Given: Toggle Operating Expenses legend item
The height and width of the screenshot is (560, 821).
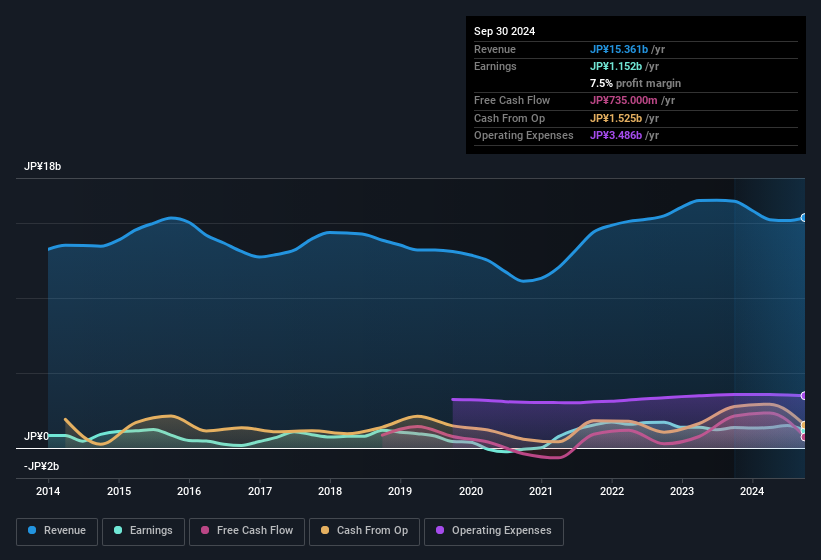Looking at the screenshot, I should click(494, 531).
